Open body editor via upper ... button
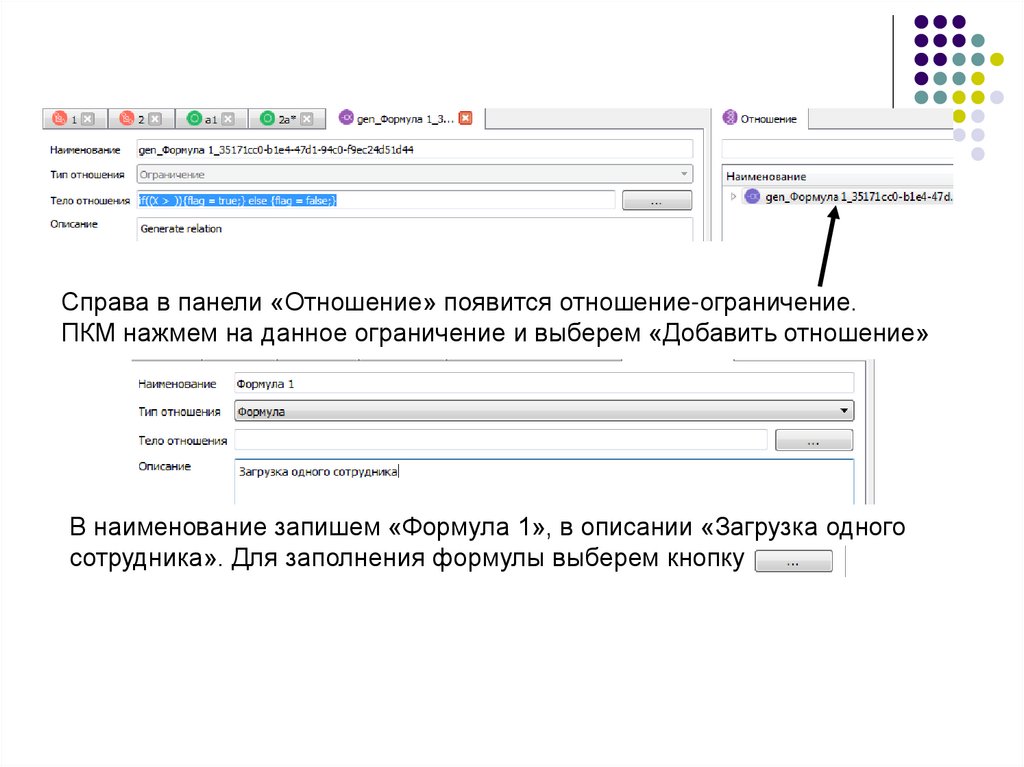Image resolution: width=1024 pixels, height=767 pixels. [x=656, y=201]
